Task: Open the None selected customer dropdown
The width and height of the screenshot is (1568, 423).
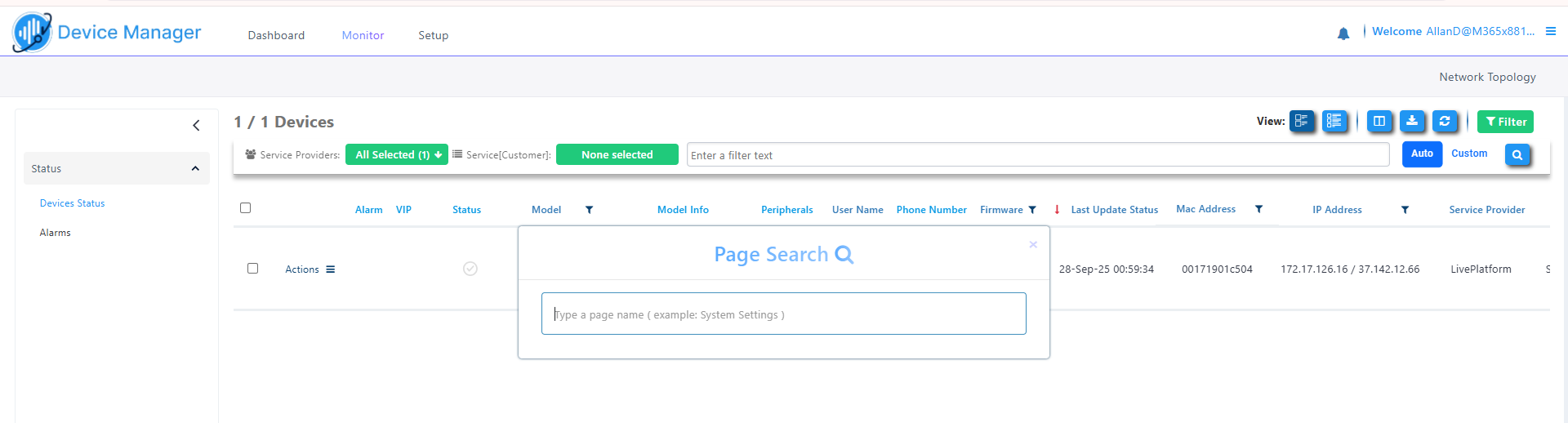Action: pyautogui.click(x=617, y=154)
